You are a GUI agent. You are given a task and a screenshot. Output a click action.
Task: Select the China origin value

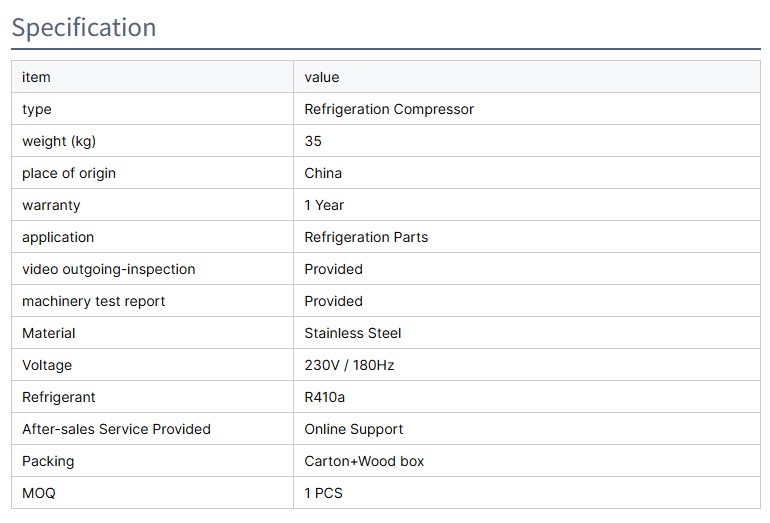coord(323,173)
